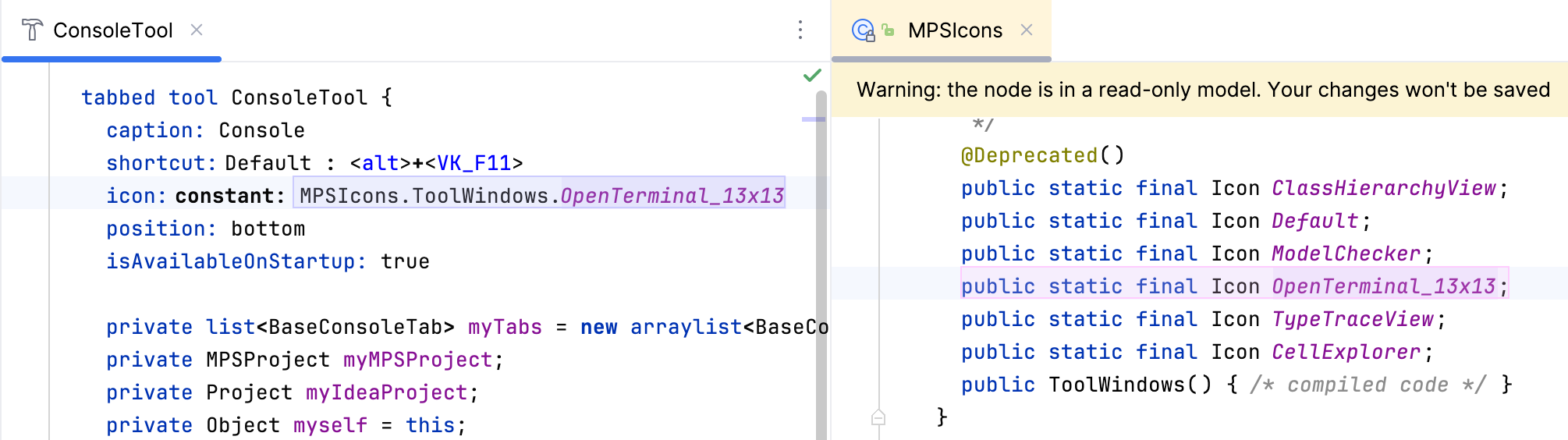Viewport: 1568px width, 440px height.
Task: Select the MPSIcons.ToolWindows.OpenTerminal_13x13 icon reference
Action: [540, 196]
